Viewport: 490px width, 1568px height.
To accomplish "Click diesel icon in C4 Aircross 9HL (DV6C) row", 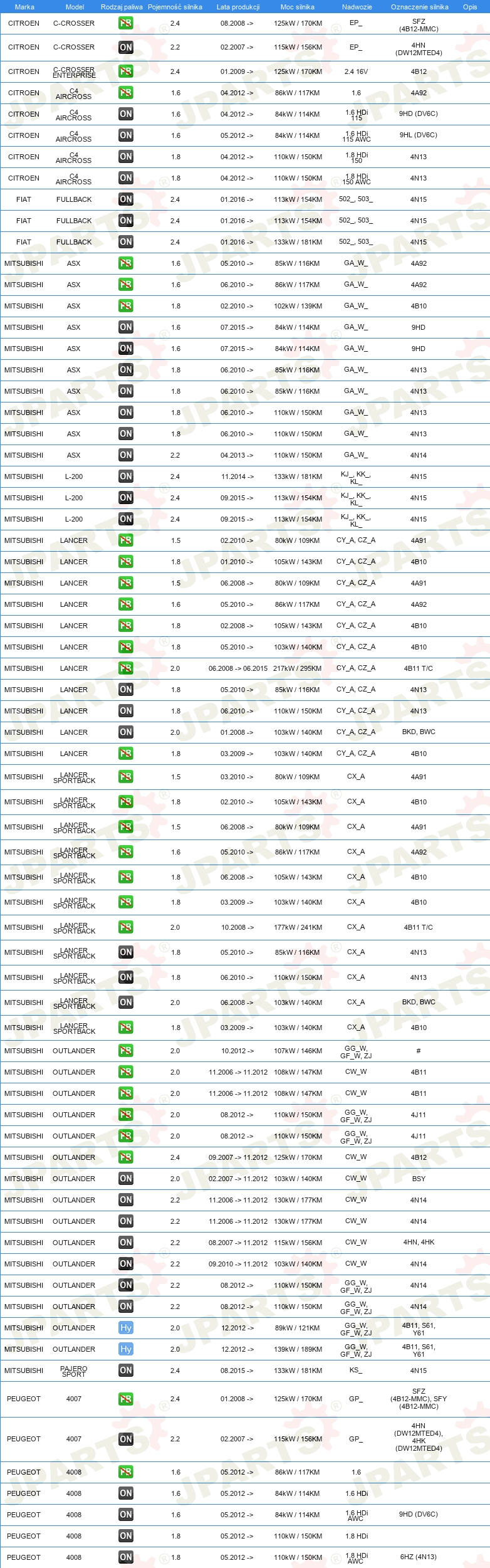I will (x=126, y=135).
